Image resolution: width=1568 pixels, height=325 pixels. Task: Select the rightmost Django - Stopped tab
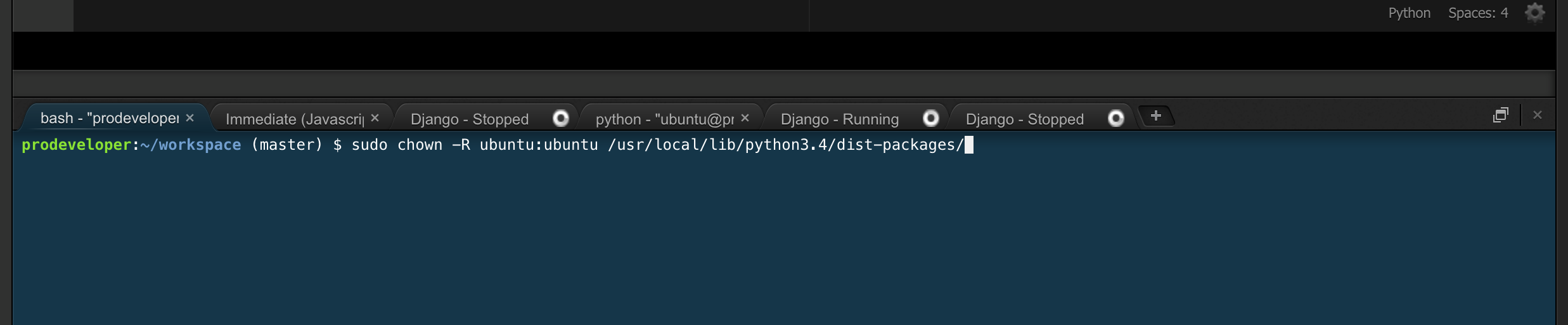click(x=1024, y=119)
